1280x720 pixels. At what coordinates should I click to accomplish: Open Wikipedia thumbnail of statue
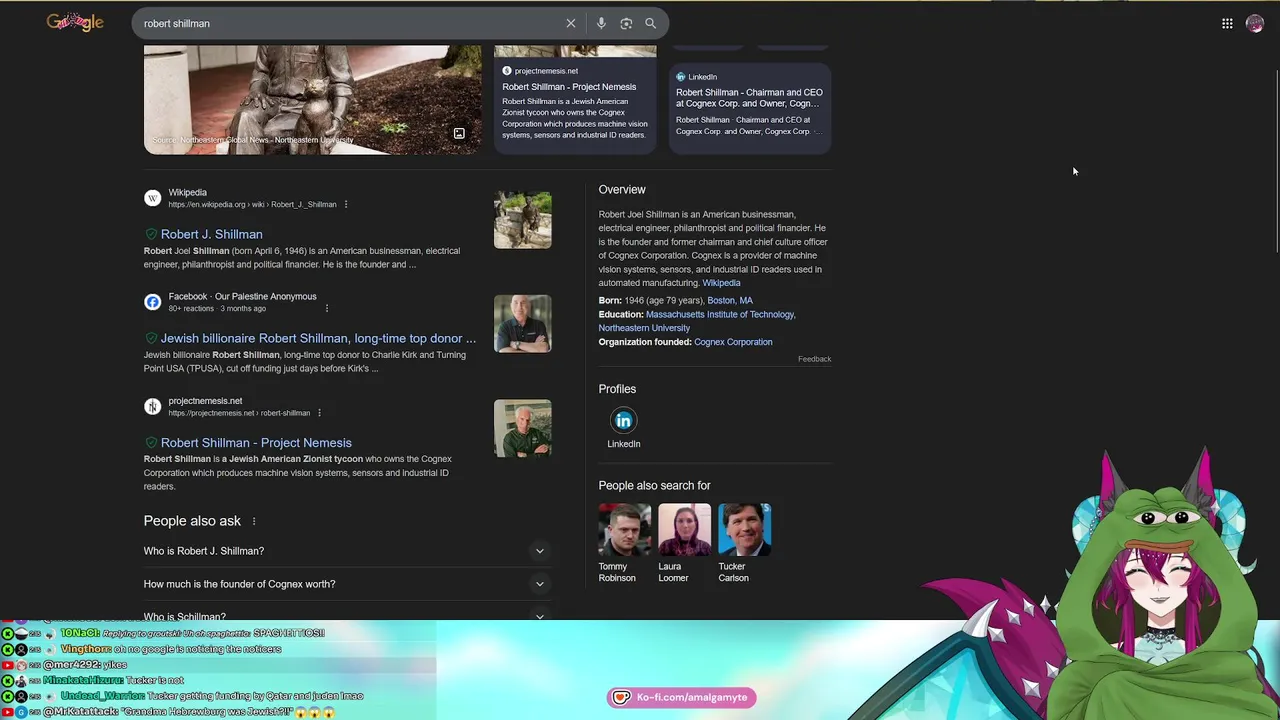click(x=522, y=220)
